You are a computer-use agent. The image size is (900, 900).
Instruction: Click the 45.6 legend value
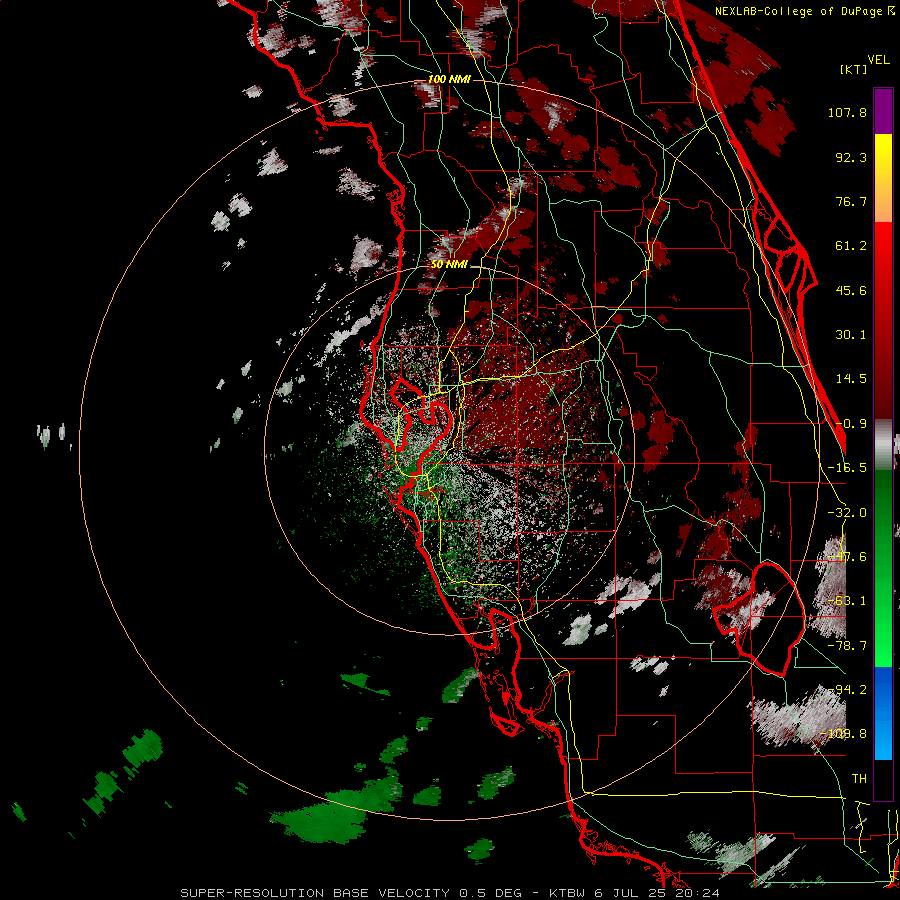click(x=851, y=290)
